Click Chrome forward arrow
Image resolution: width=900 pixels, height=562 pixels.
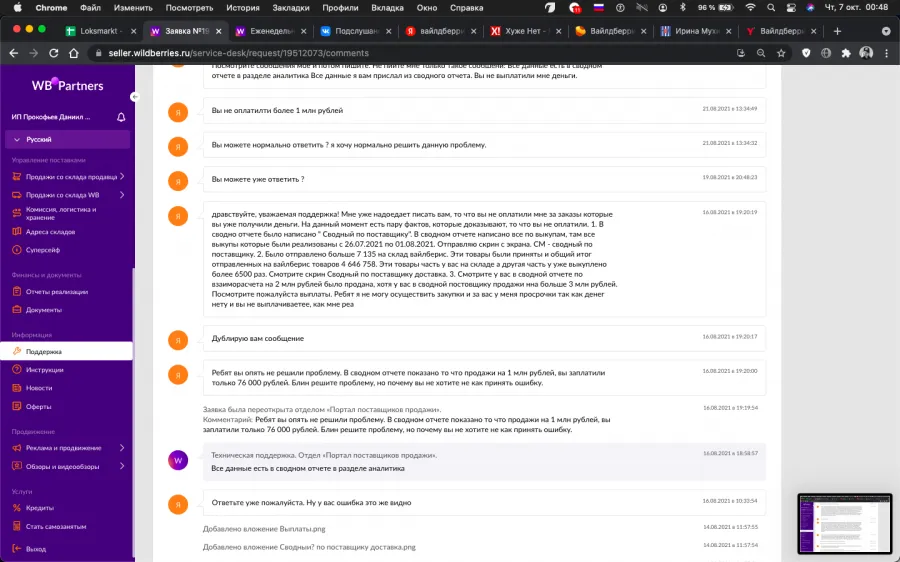click(x=34, y=53)
